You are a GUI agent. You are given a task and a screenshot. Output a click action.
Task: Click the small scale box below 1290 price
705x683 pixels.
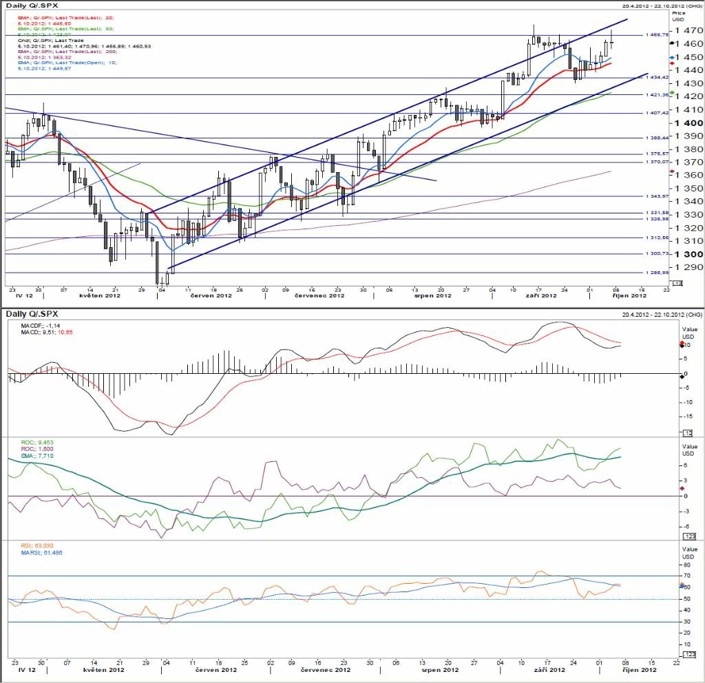678,283
